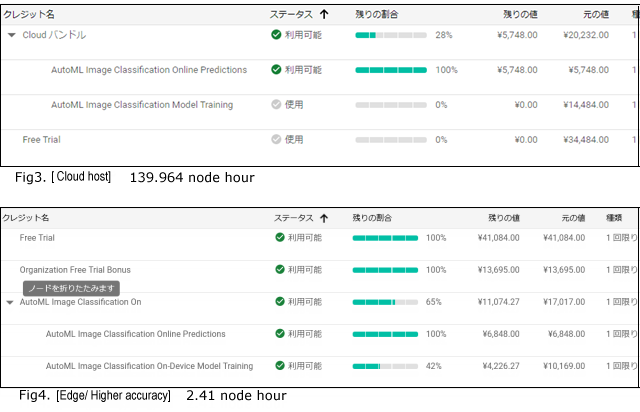Click Fig4 caption 2.41 node hour
This screenshot has height=412, width=640.
(236, 396)
